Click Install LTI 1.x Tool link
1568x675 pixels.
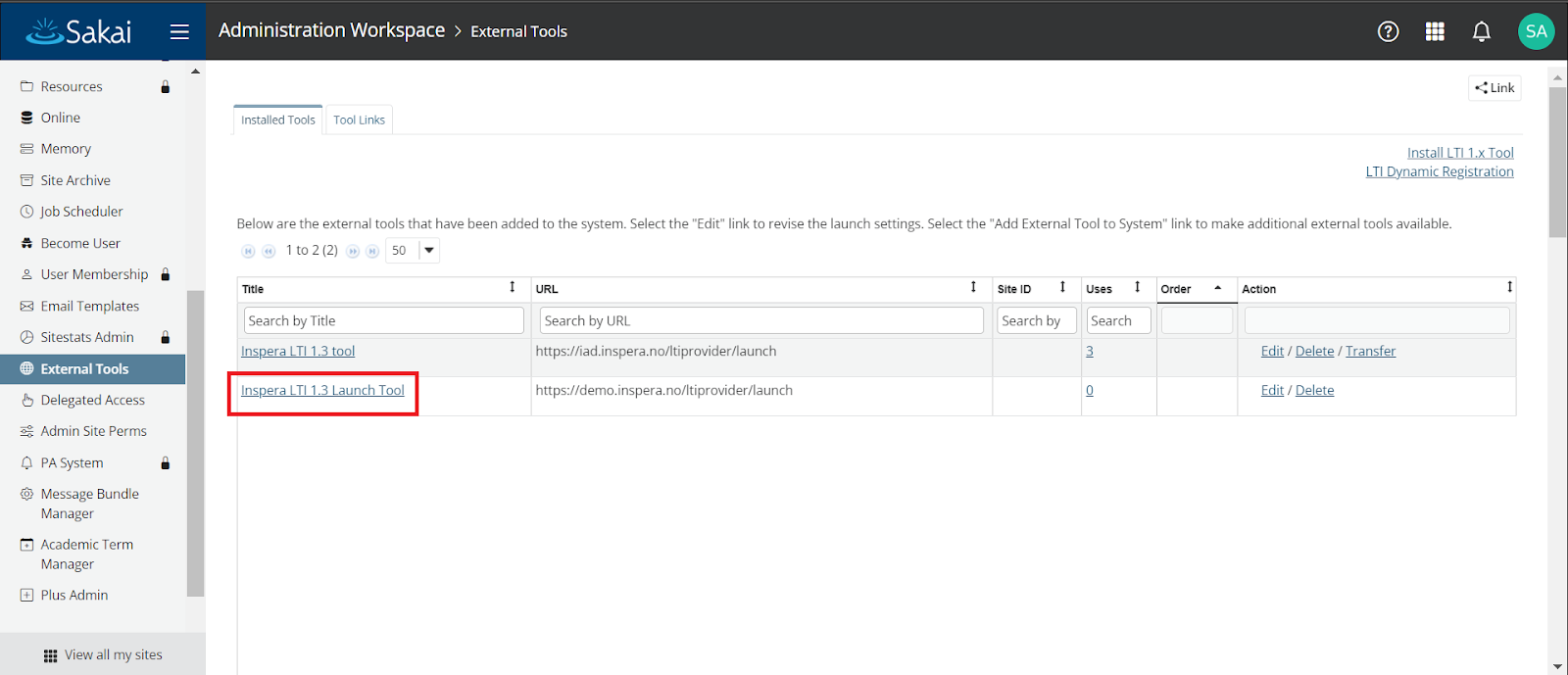pyautogui.click(x=1460, y=153)
